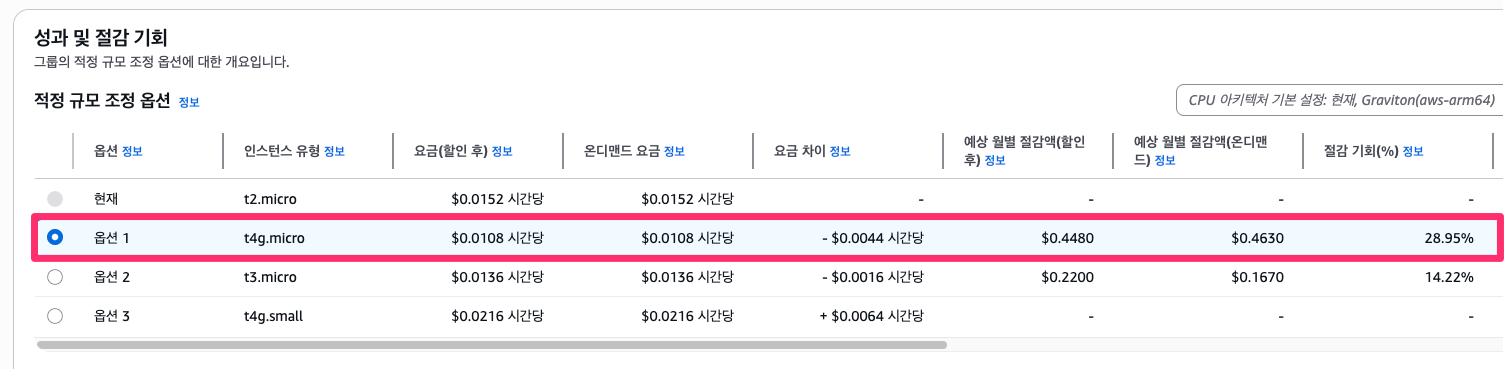This screenshot has width=1504, height=369.
Task: Click 정보 link in 옵션 column header
Action: (132, 151)
